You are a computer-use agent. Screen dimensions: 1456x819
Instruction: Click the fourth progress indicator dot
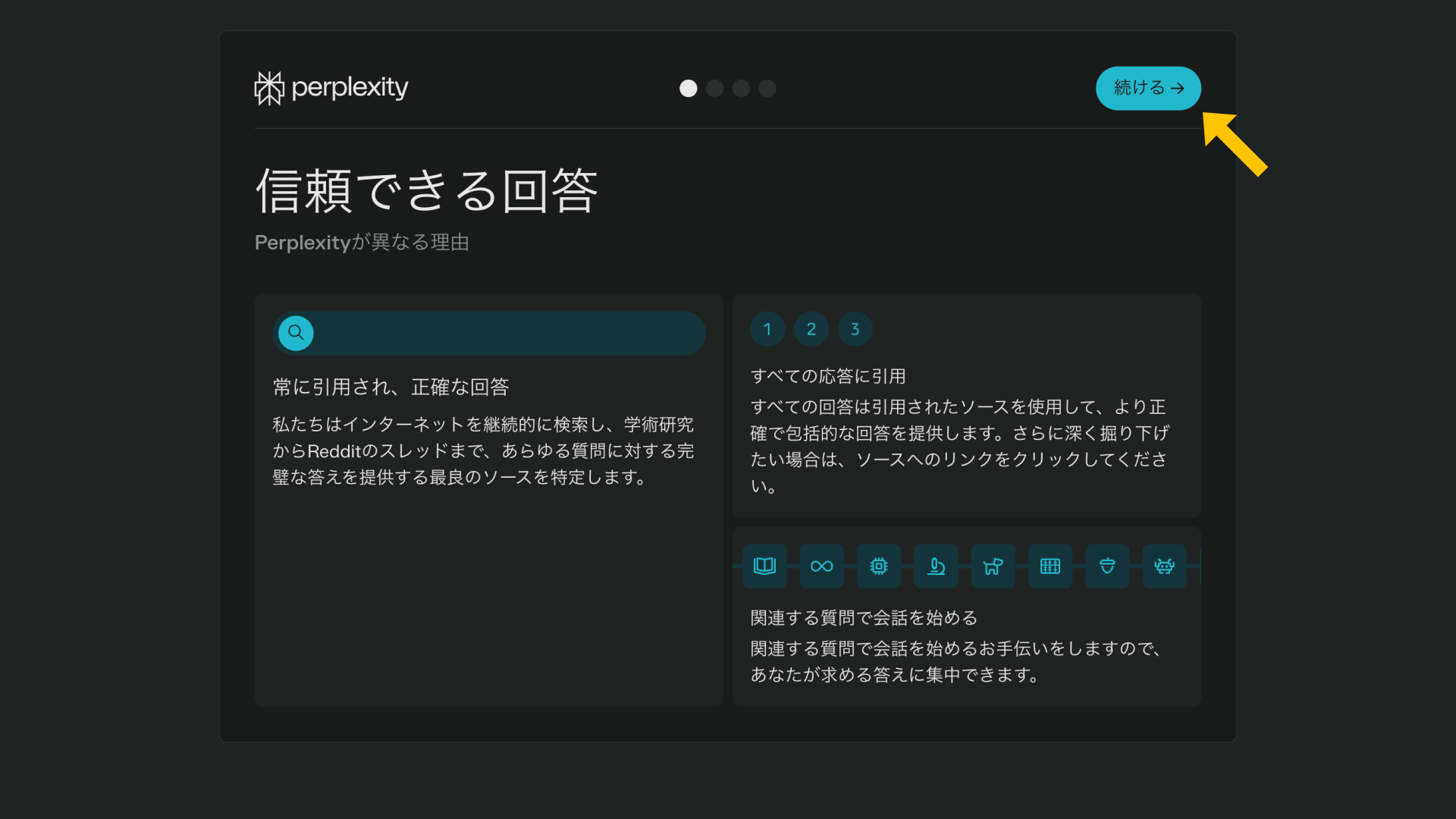tap(767, 89)
